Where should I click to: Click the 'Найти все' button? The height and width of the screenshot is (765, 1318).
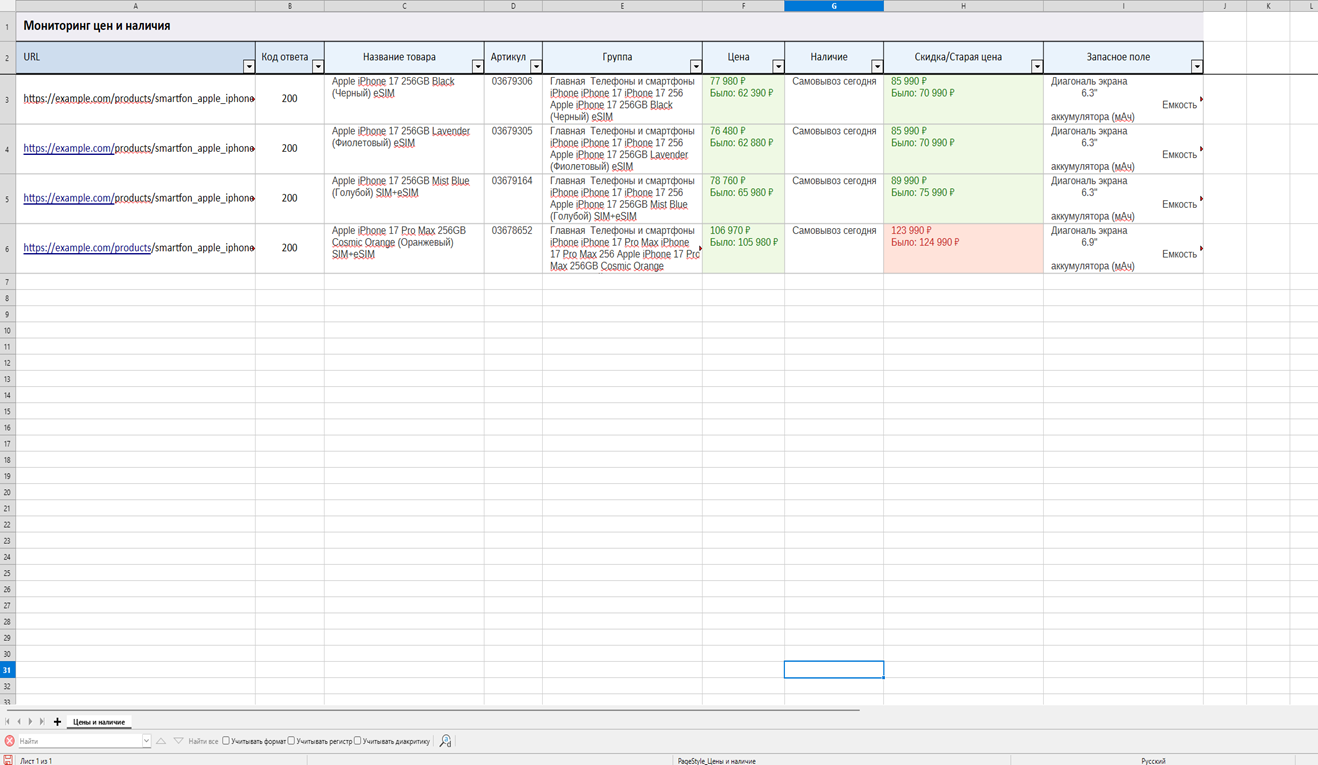point(203,741)
